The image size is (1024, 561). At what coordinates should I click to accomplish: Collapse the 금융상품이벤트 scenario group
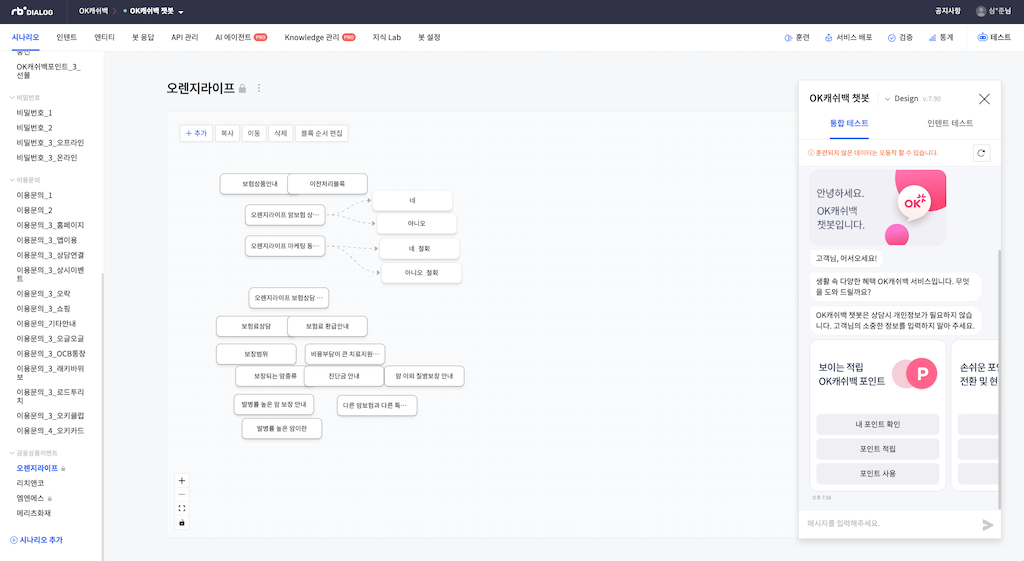click(12, 453)
